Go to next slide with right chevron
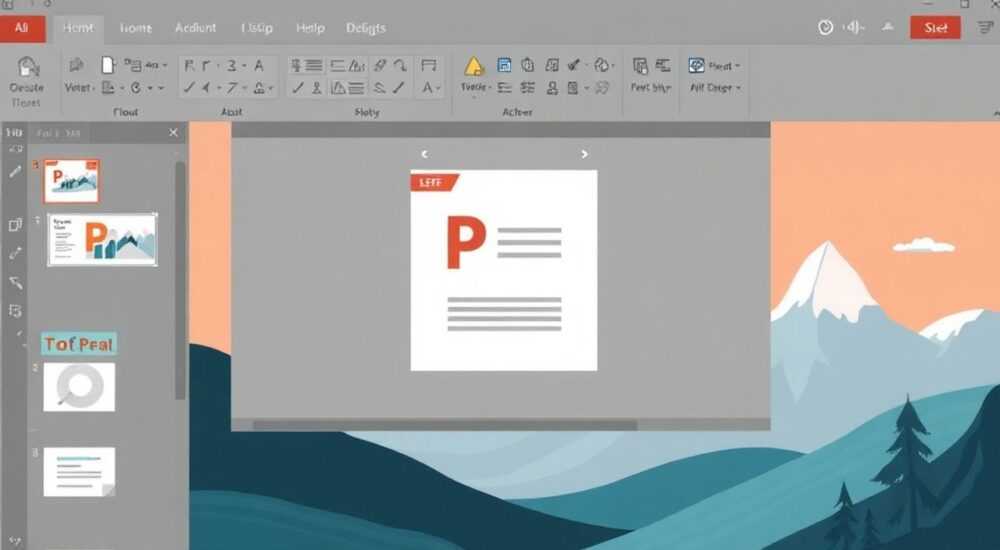 click(584, 154)
